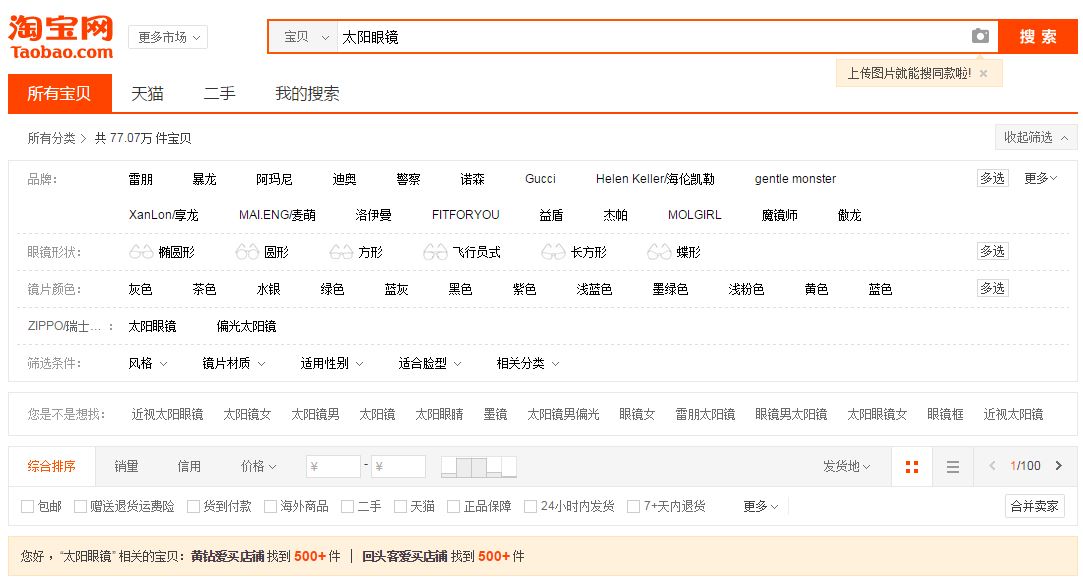1083x582 pixels.
Task: Choose lens color 茶色
Action: point(204,289)
